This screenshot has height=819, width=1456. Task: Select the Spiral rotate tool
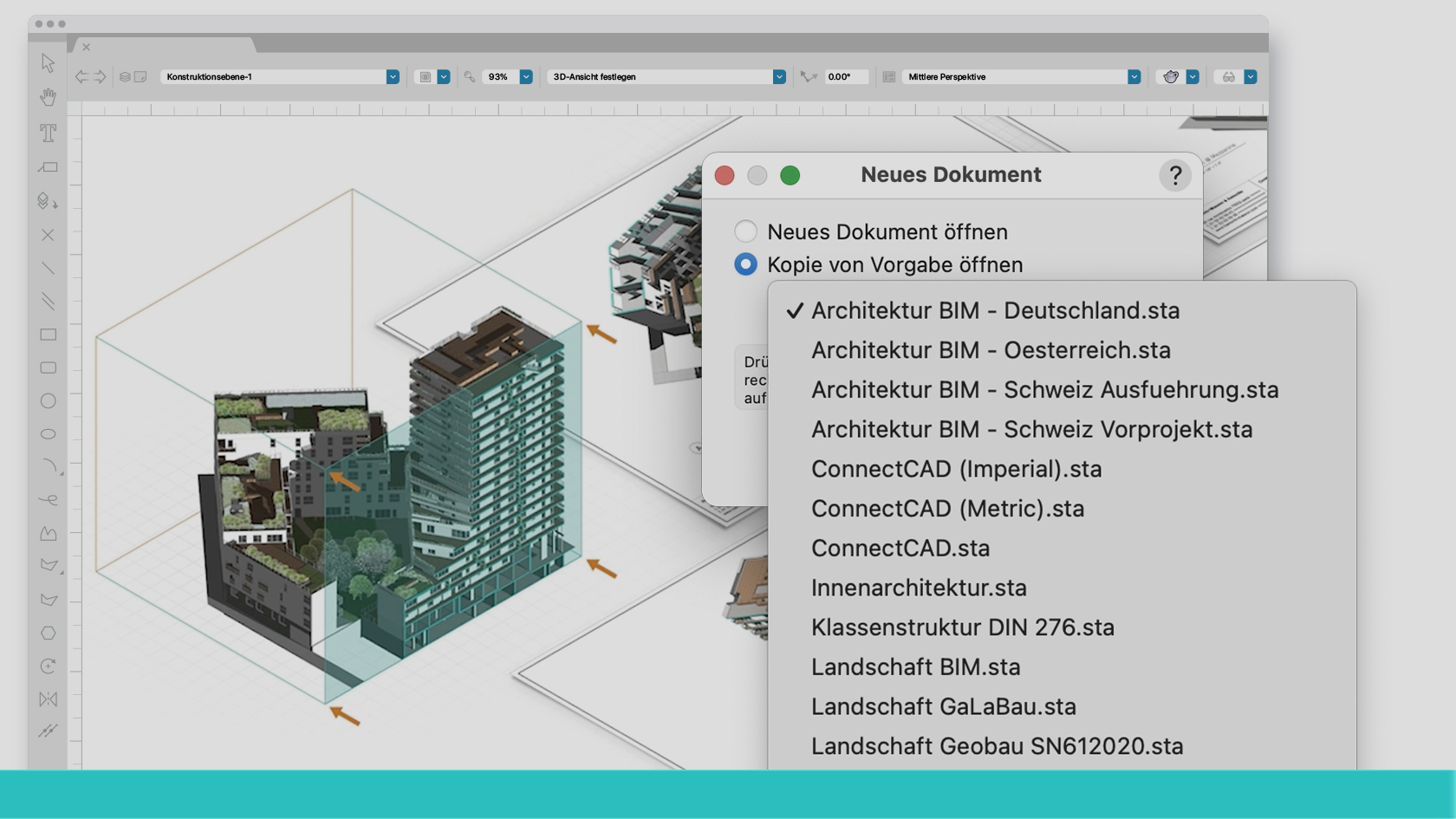point(48,666)
